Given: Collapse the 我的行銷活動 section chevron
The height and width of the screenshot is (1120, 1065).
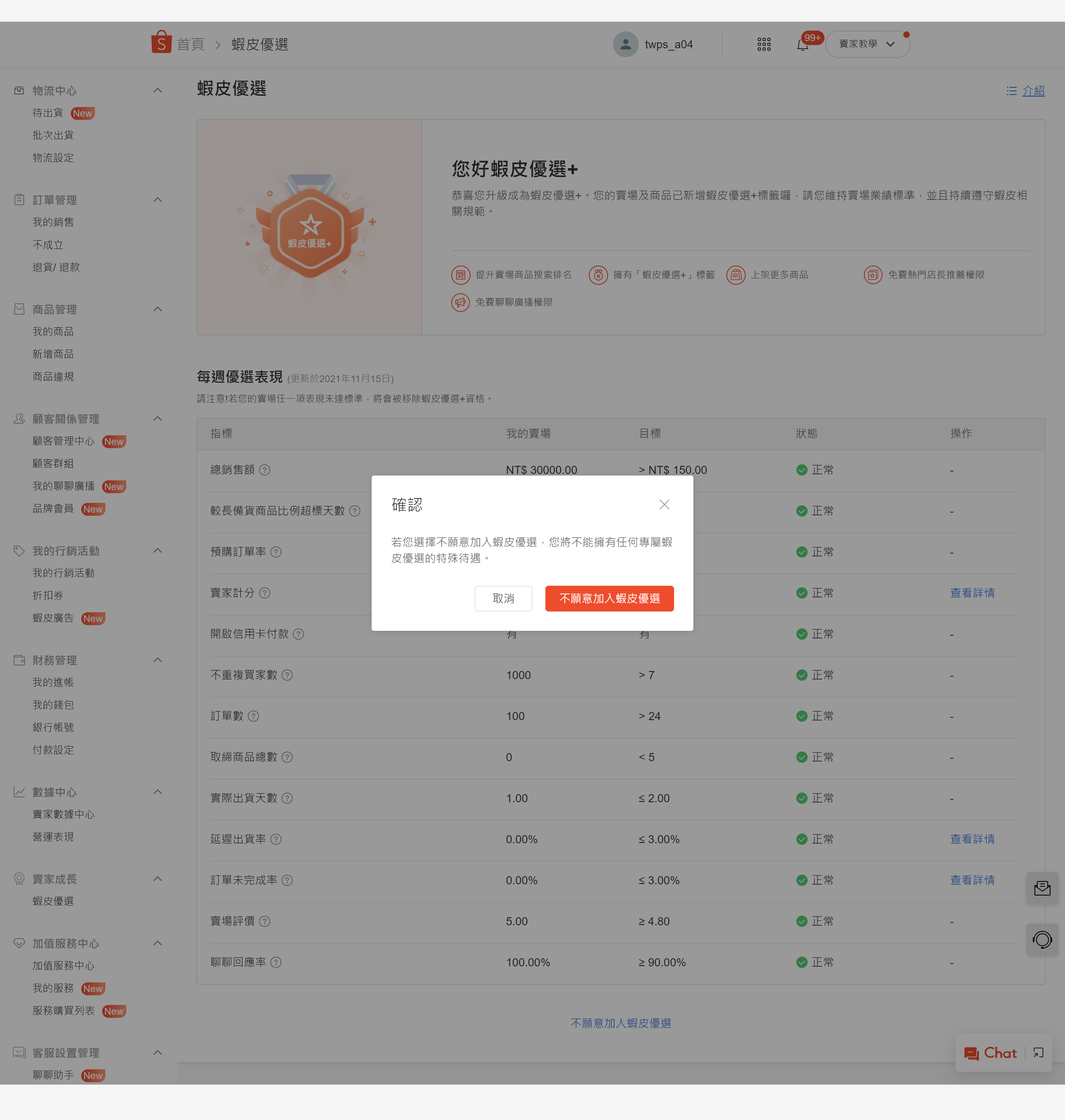Looking at the screenshot, I should pos(158,550).
